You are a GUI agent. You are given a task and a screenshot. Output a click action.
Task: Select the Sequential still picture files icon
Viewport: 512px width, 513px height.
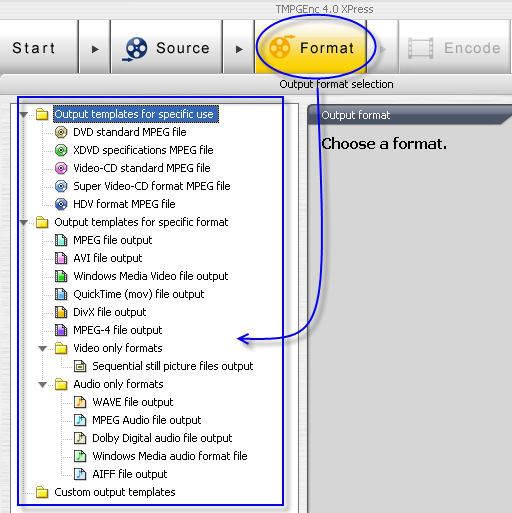80,366
